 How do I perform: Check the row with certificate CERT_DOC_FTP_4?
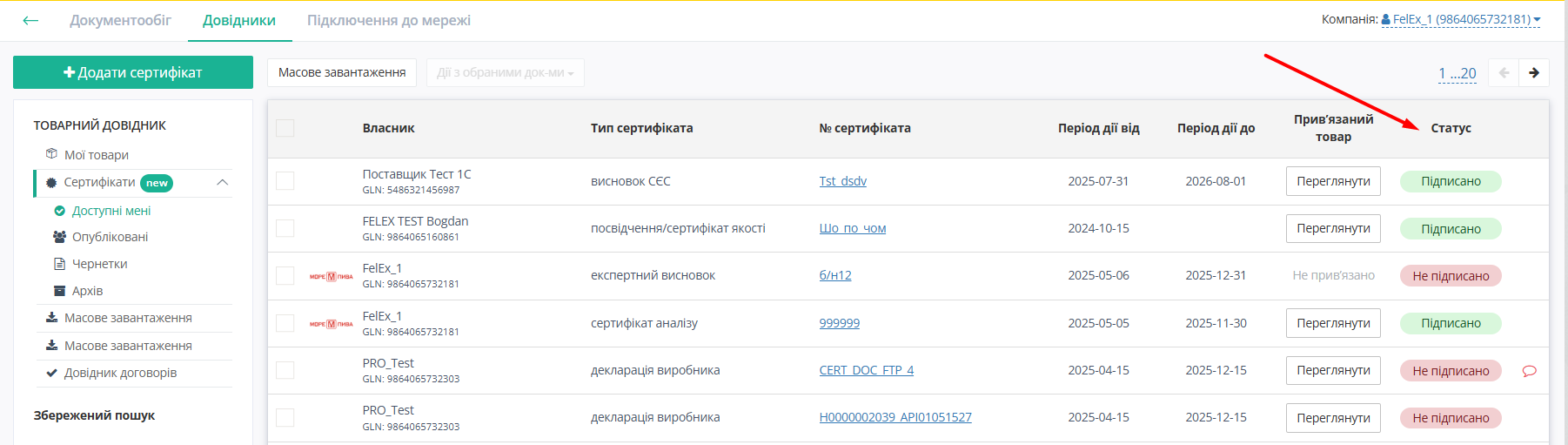pyautogui.click(x=285, y=370)
